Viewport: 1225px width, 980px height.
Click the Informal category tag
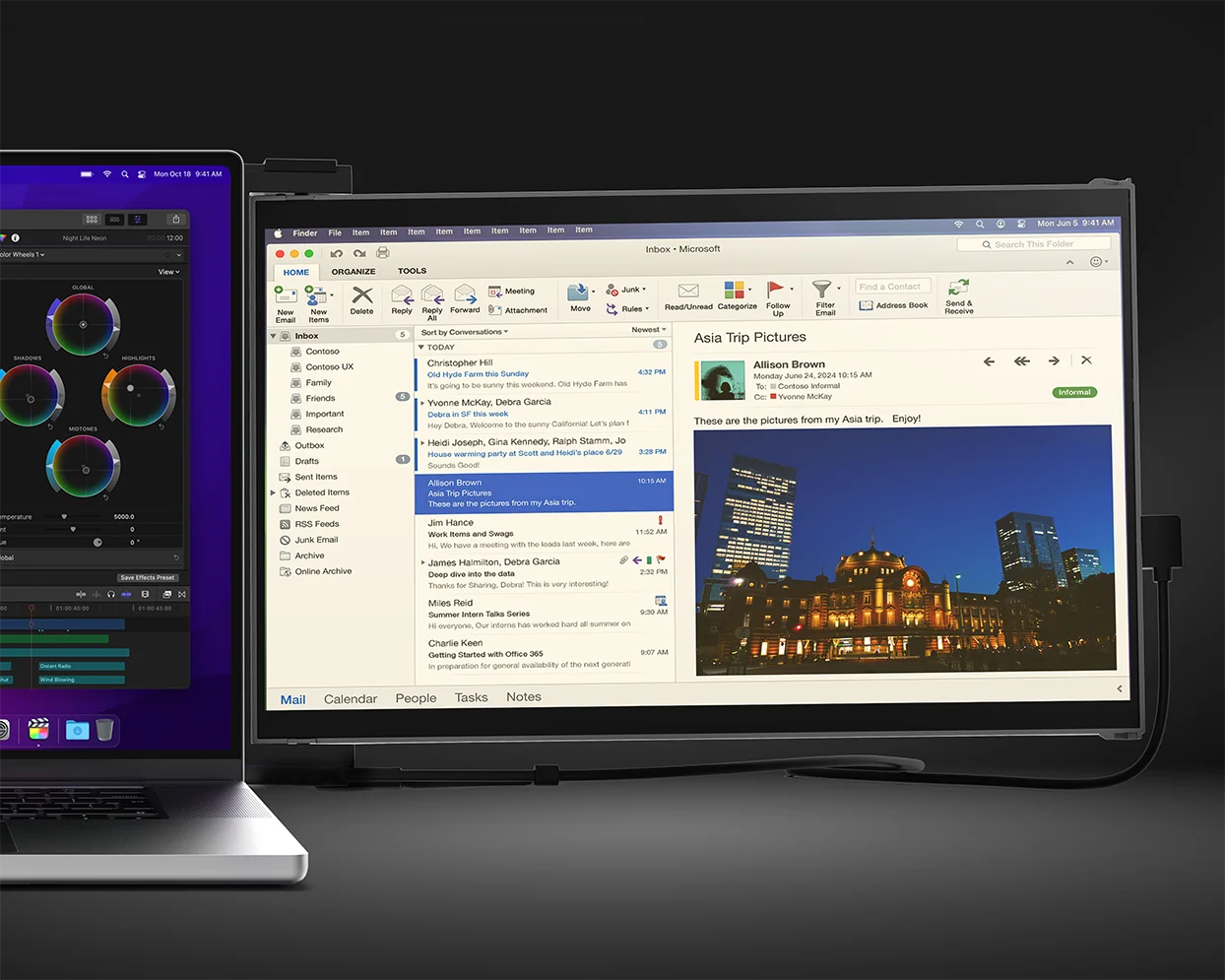click(x=1074, y=392)
